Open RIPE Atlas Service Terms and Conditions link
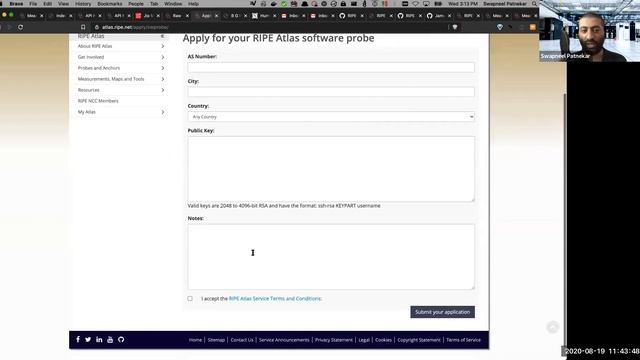The width and height of the screenshot is (640, 360). coord(275,299)
